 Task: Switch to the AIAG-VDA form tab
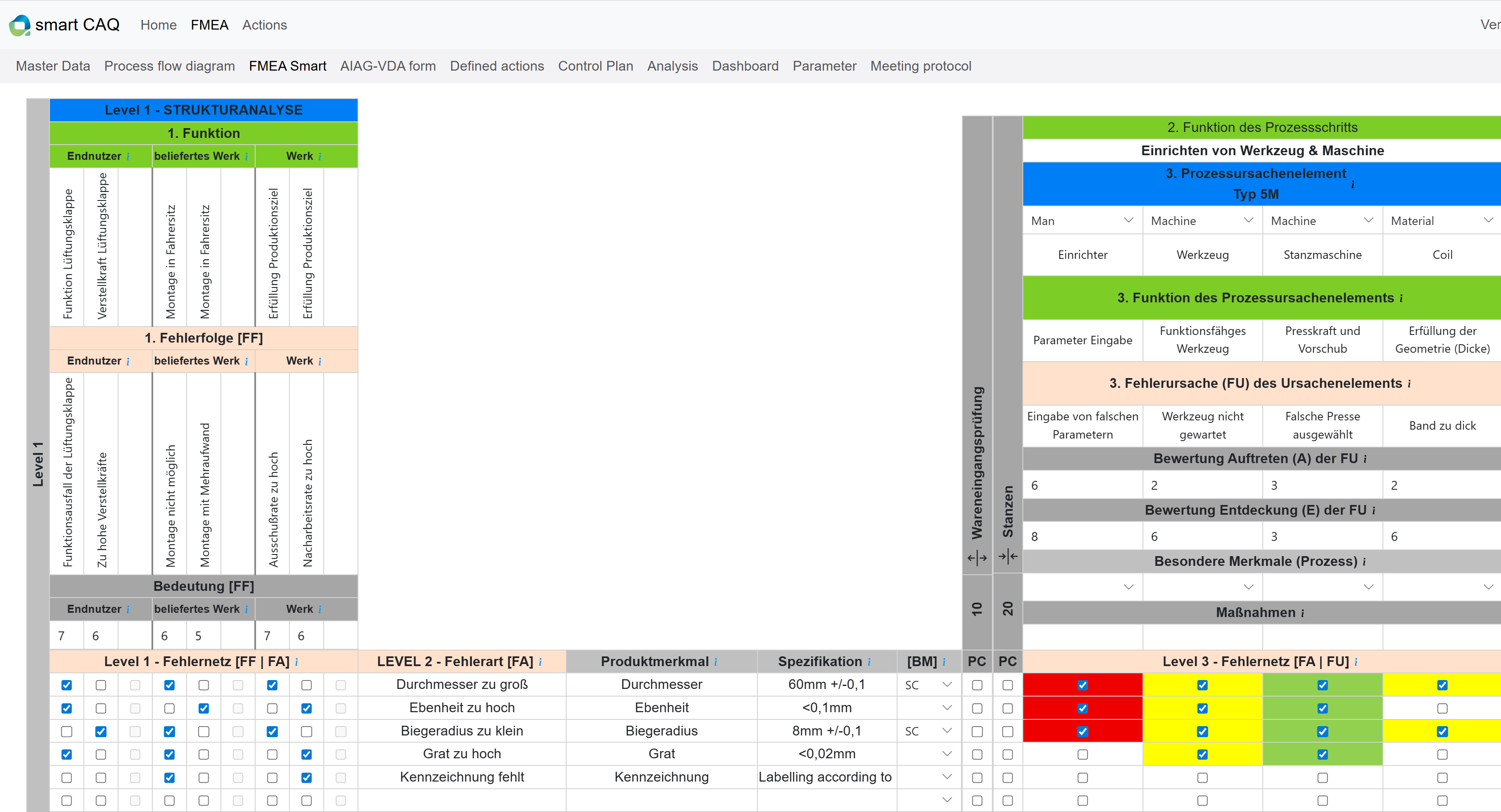coord(388,66)
